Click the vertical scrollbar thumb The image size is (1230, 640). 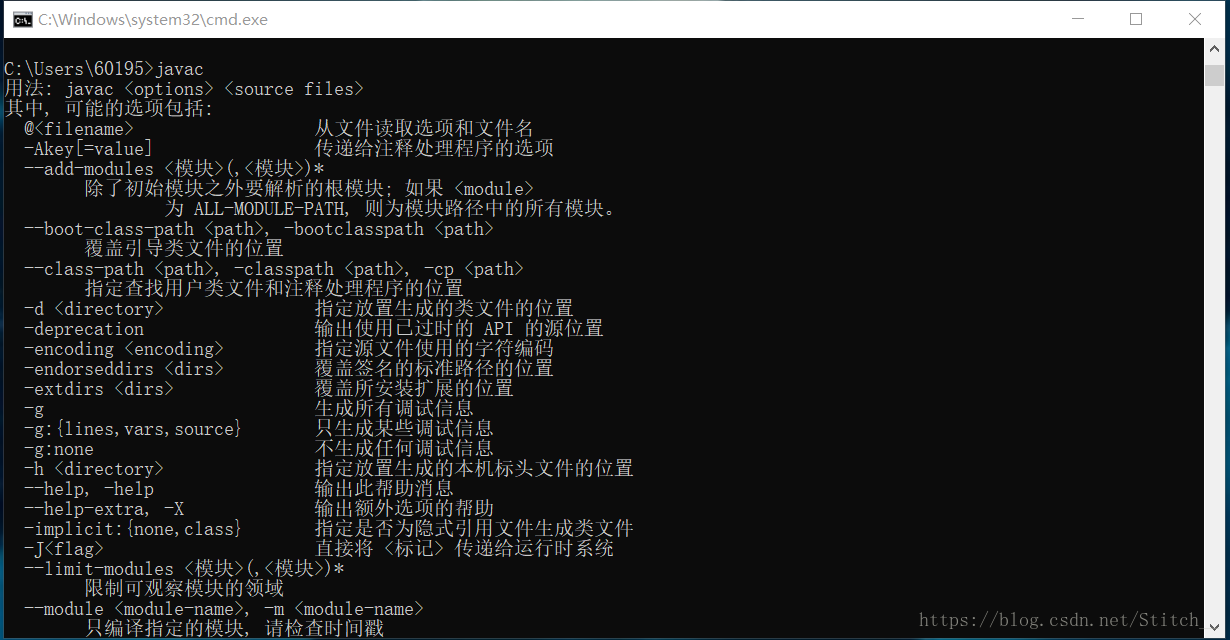(1214, 76)
